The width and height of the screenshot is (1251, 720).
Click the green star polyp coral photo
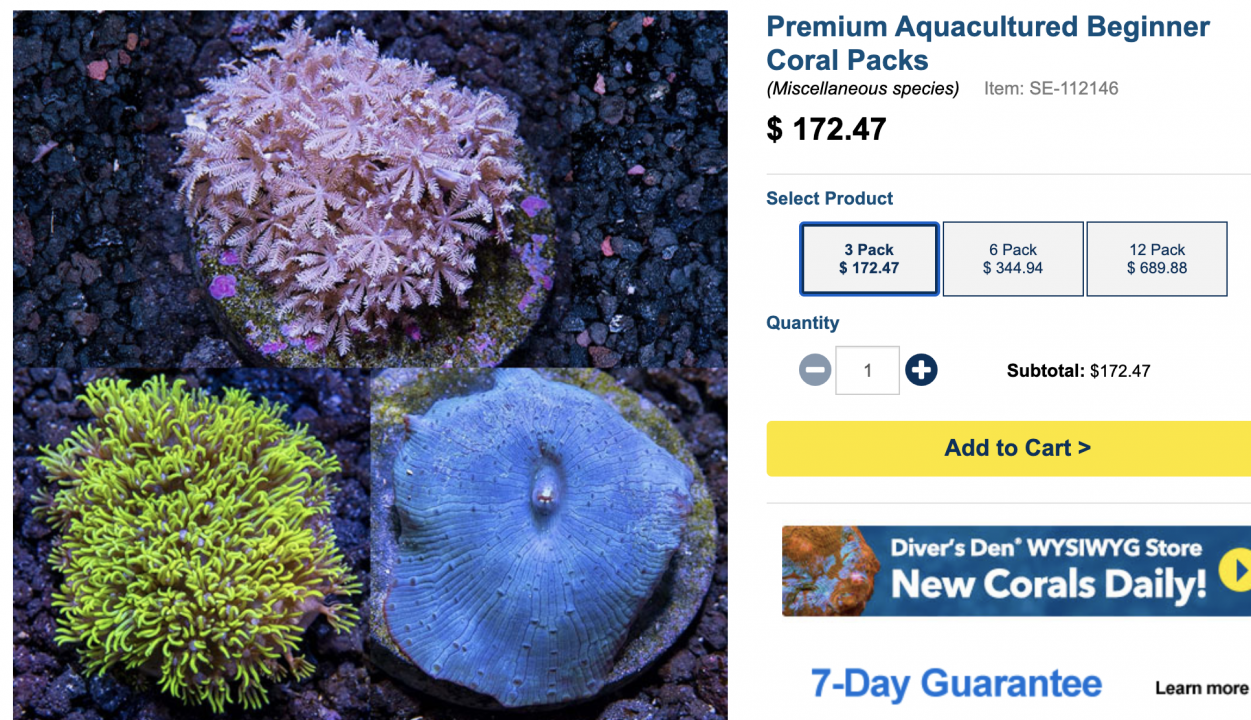[x=190, y=540]
